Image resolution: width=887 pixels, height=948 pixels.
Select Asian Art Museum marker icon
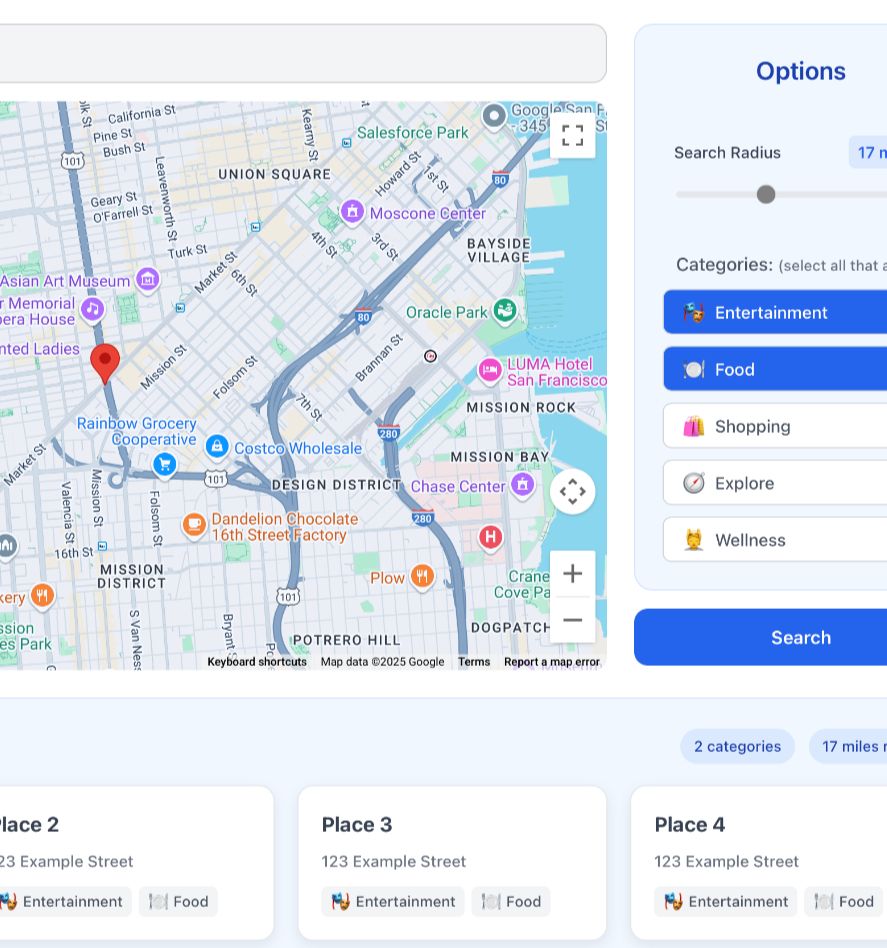pos(148,280)
